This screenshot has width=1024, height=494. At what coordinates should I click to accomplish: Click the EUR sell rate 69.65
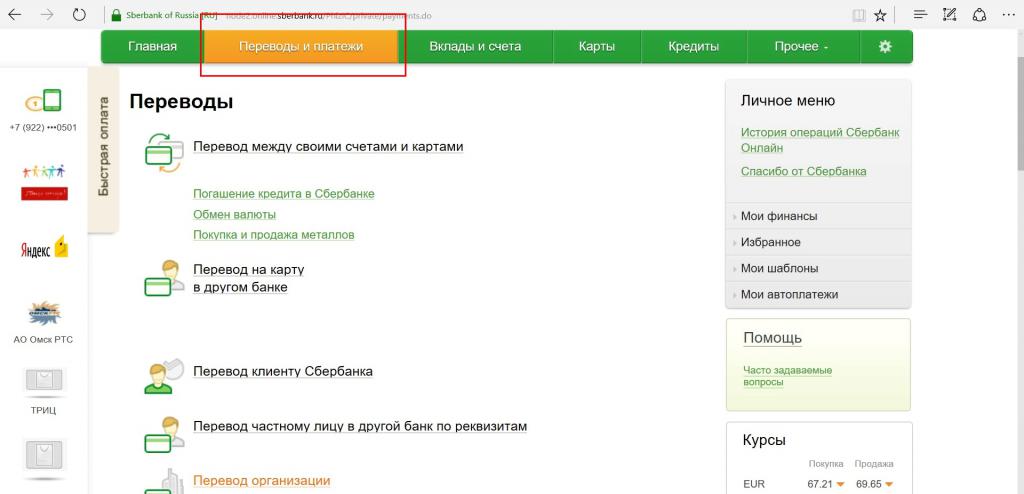click(868, 485)
